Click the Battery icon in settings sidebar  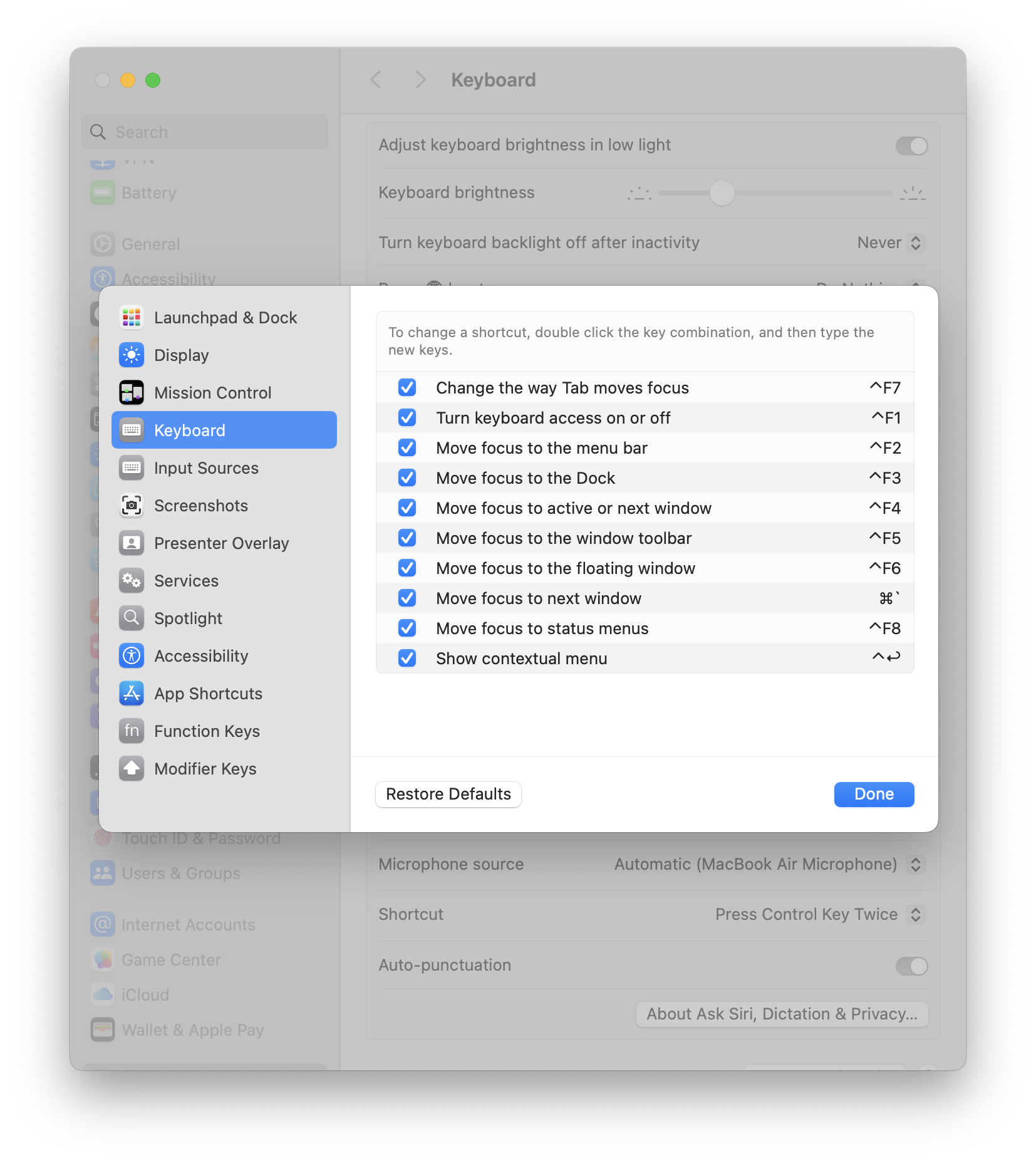[103, 193]
